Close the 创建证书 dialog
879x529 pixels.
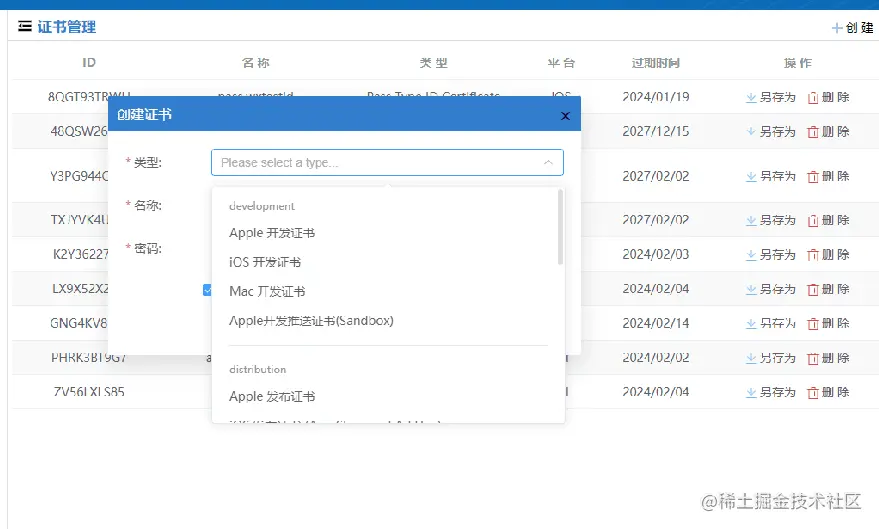pos(565,115)
